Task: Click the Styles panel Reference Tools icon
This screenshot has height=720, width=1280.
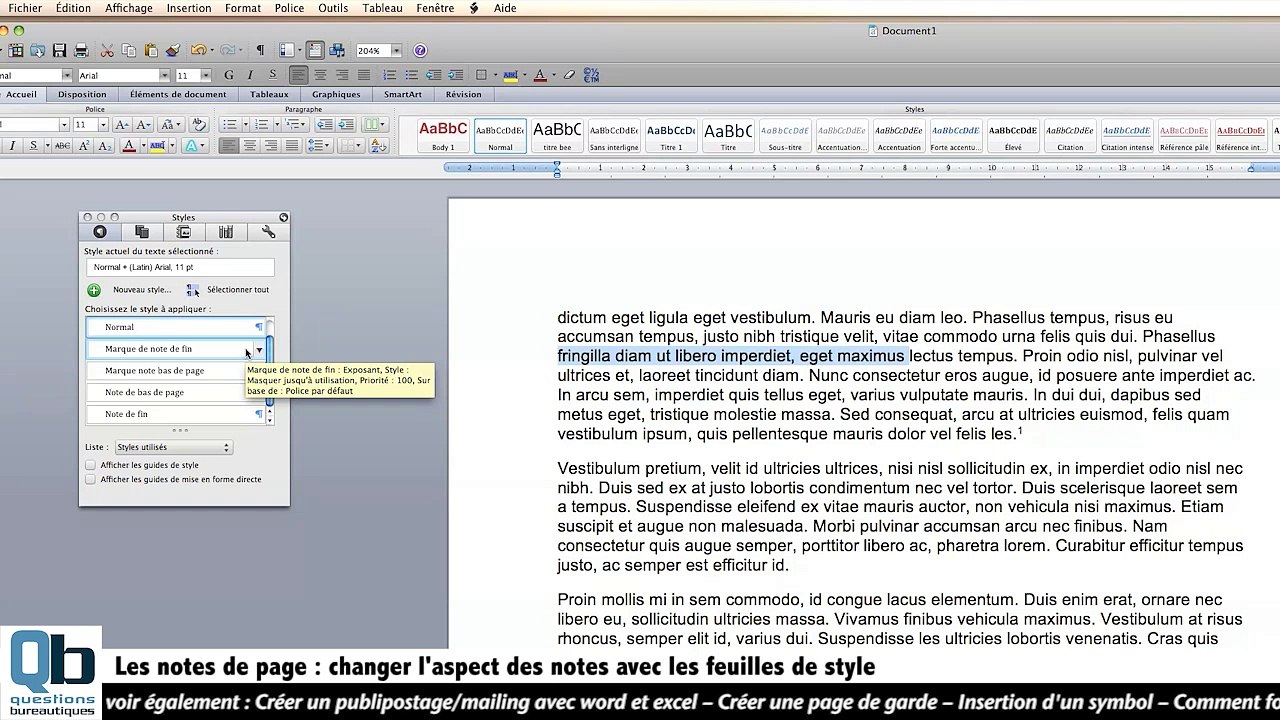Action: point(226,232)
